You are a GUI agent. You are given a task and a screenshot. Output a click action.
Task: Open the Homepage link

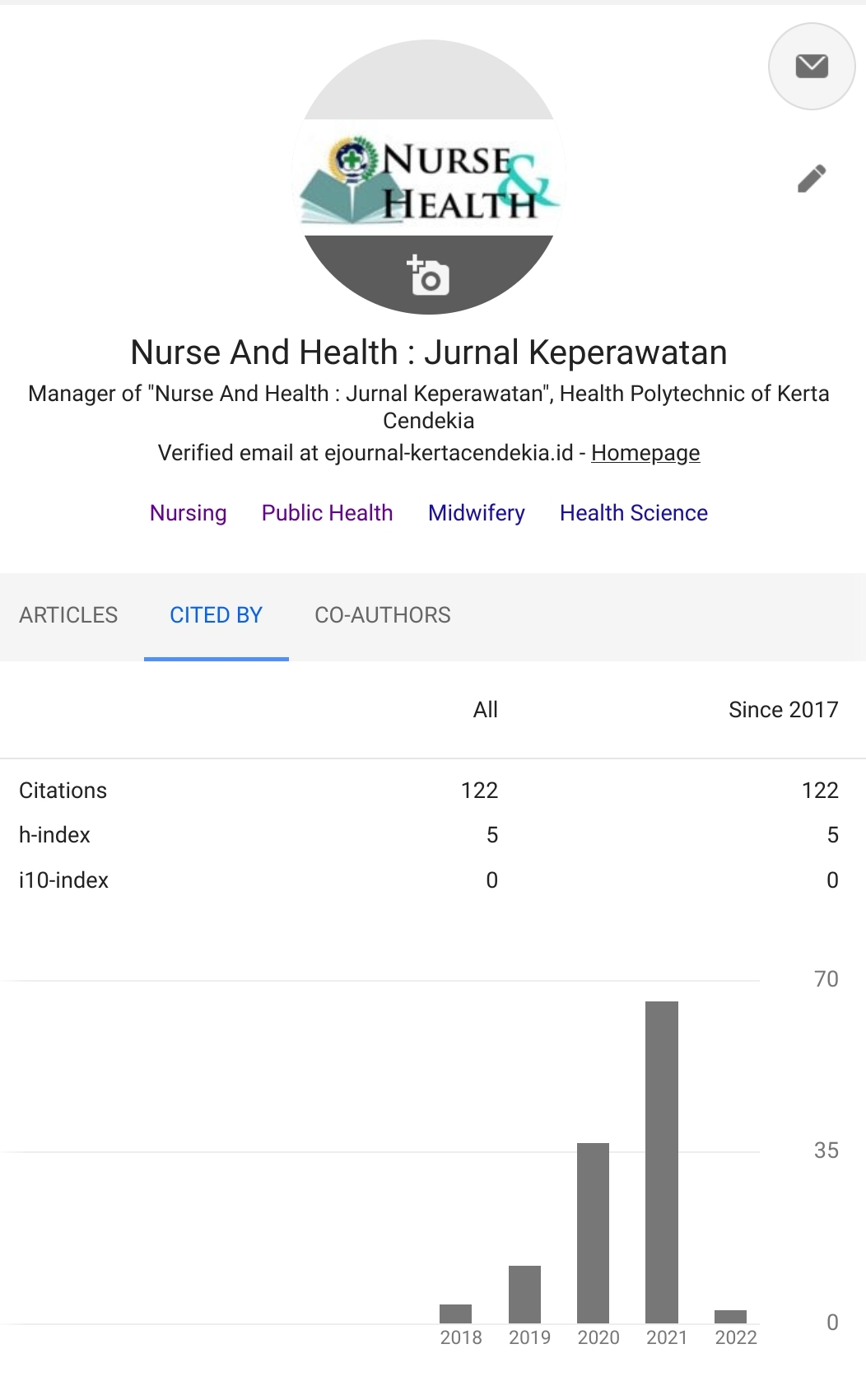pyautogui.click(x=645, y=453)
